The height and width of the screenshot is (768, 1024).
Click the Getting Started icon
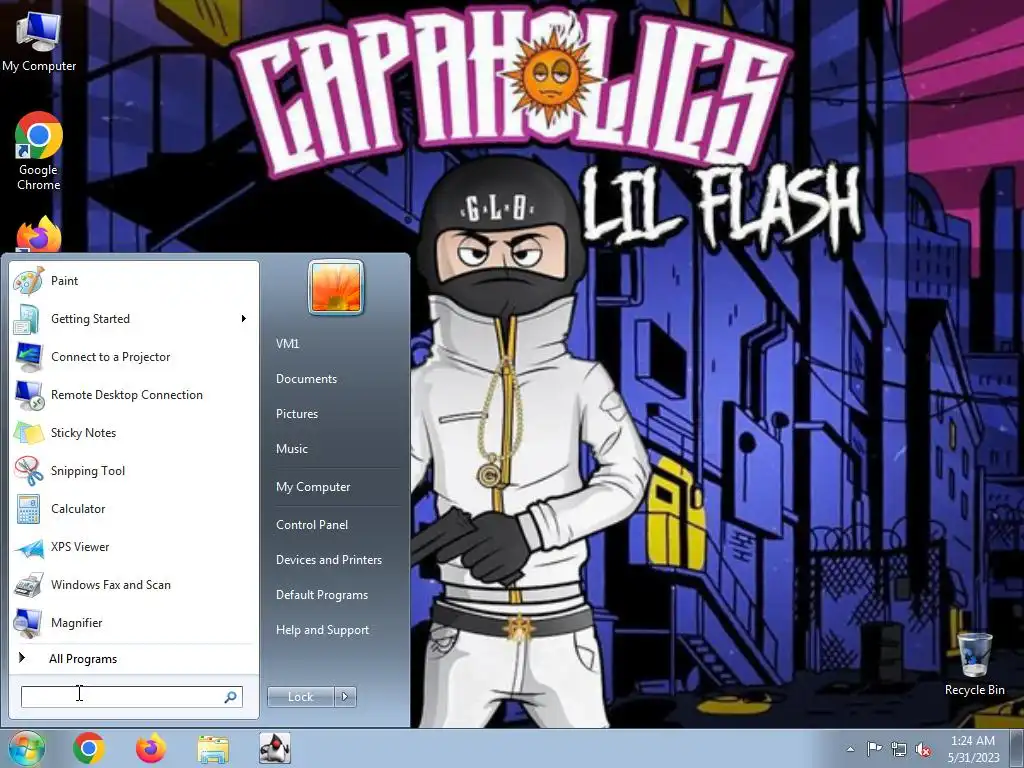coord(27,319)
